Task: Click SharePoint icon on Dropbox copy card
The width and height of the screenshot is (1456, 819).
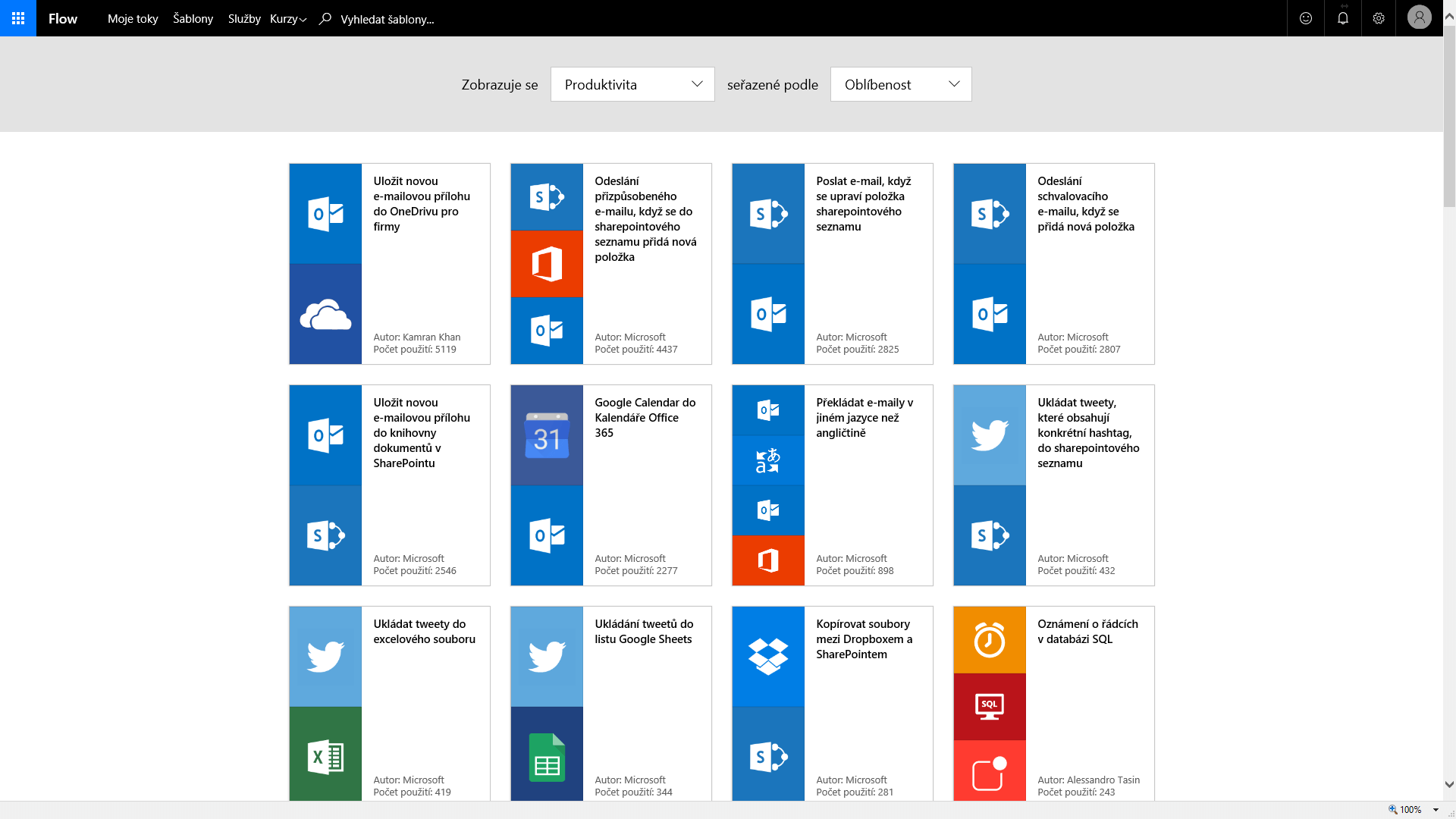Action: pyautogui.click(x=768, y=757)
